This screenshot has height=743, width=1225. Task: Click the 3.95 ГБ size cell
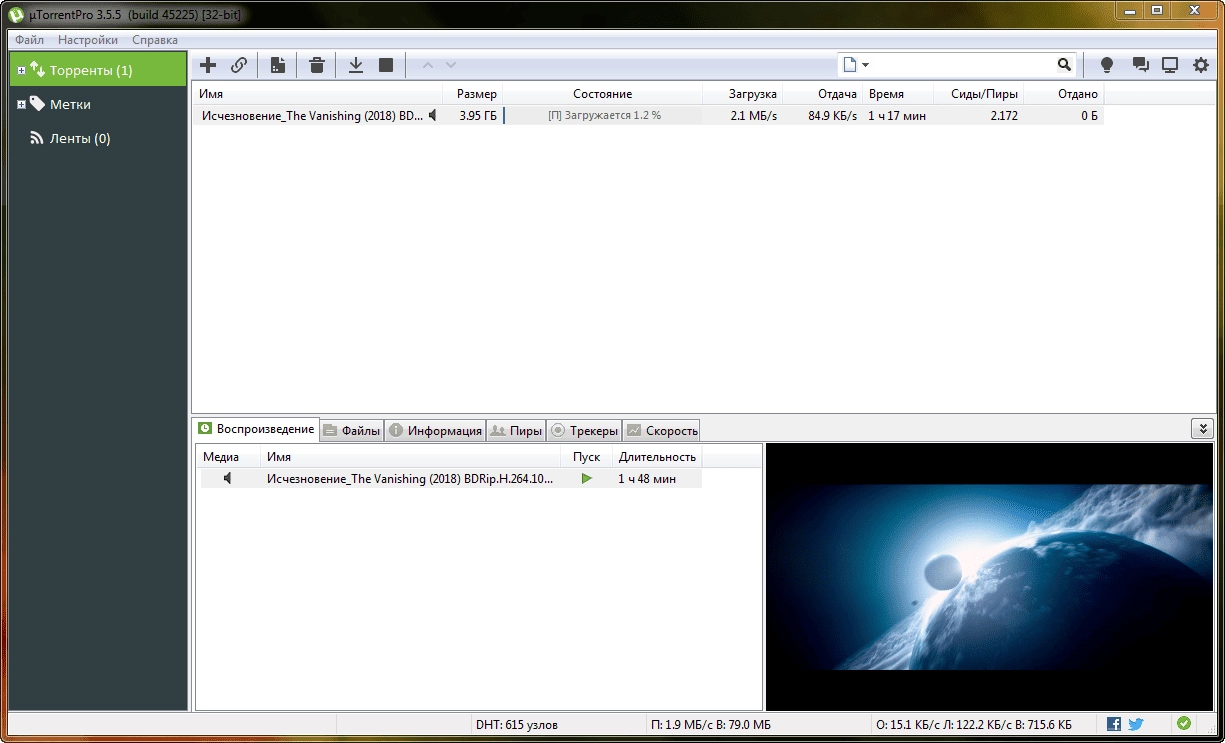[478, 116]
